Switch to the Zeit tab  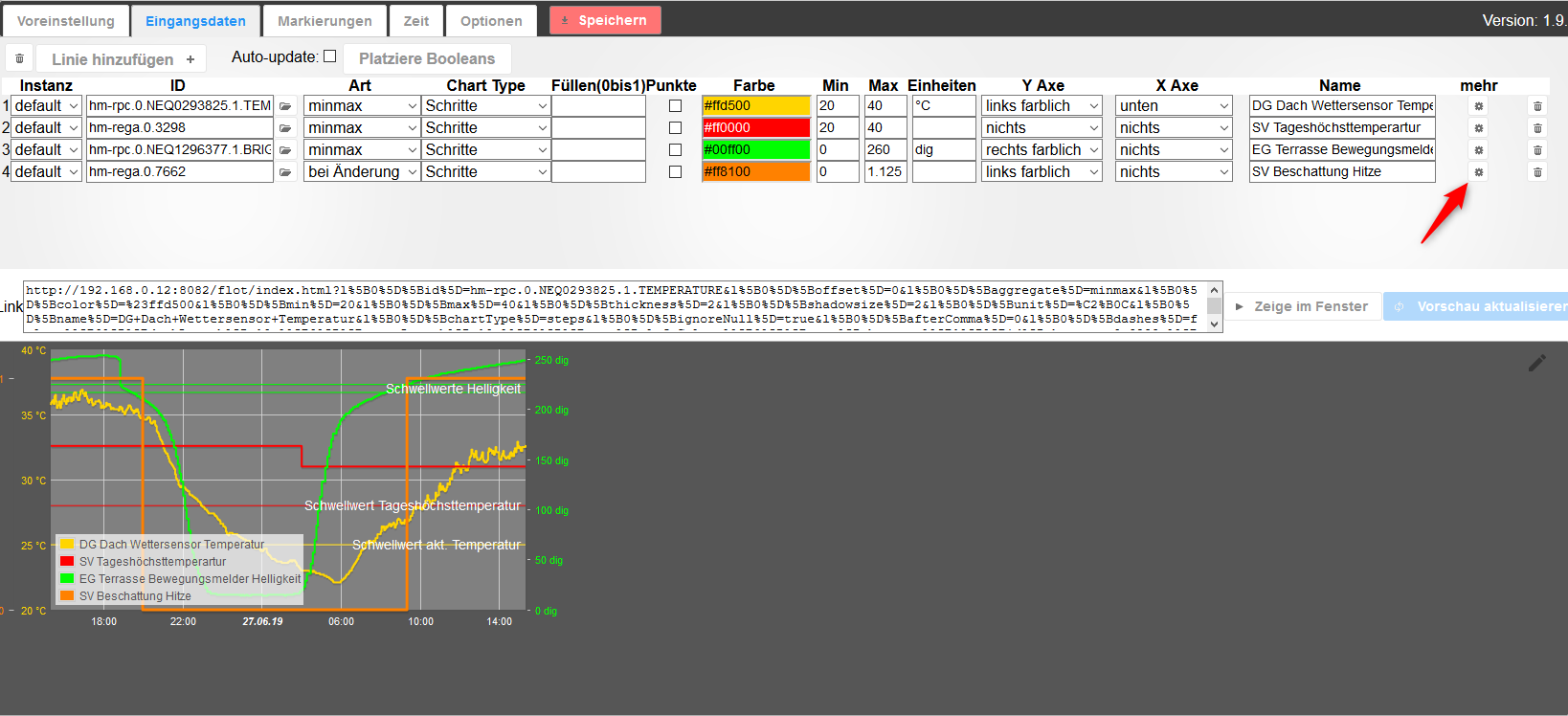point(416,21)
